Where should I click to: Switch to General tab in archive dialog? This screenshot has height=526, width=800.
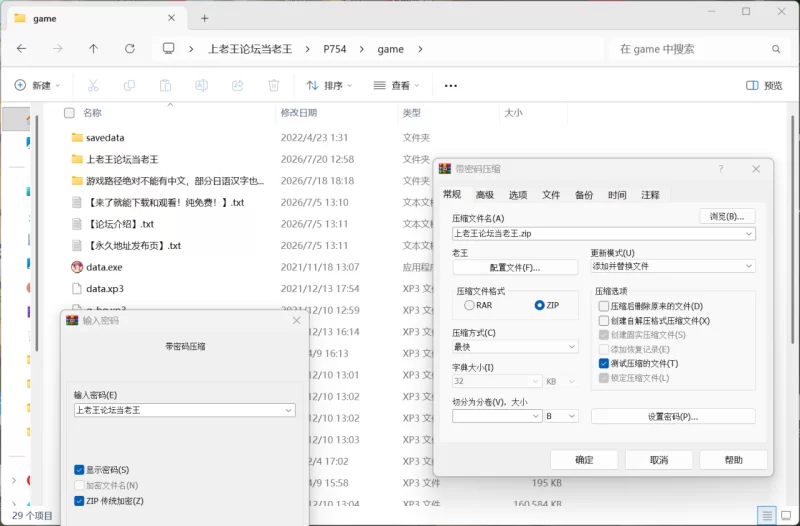452,194
